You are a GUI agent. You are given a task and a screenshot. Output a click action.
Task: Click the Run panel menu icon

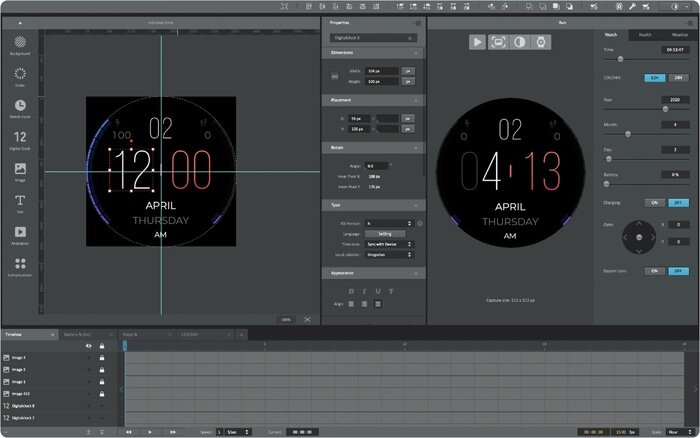[690, 23]
